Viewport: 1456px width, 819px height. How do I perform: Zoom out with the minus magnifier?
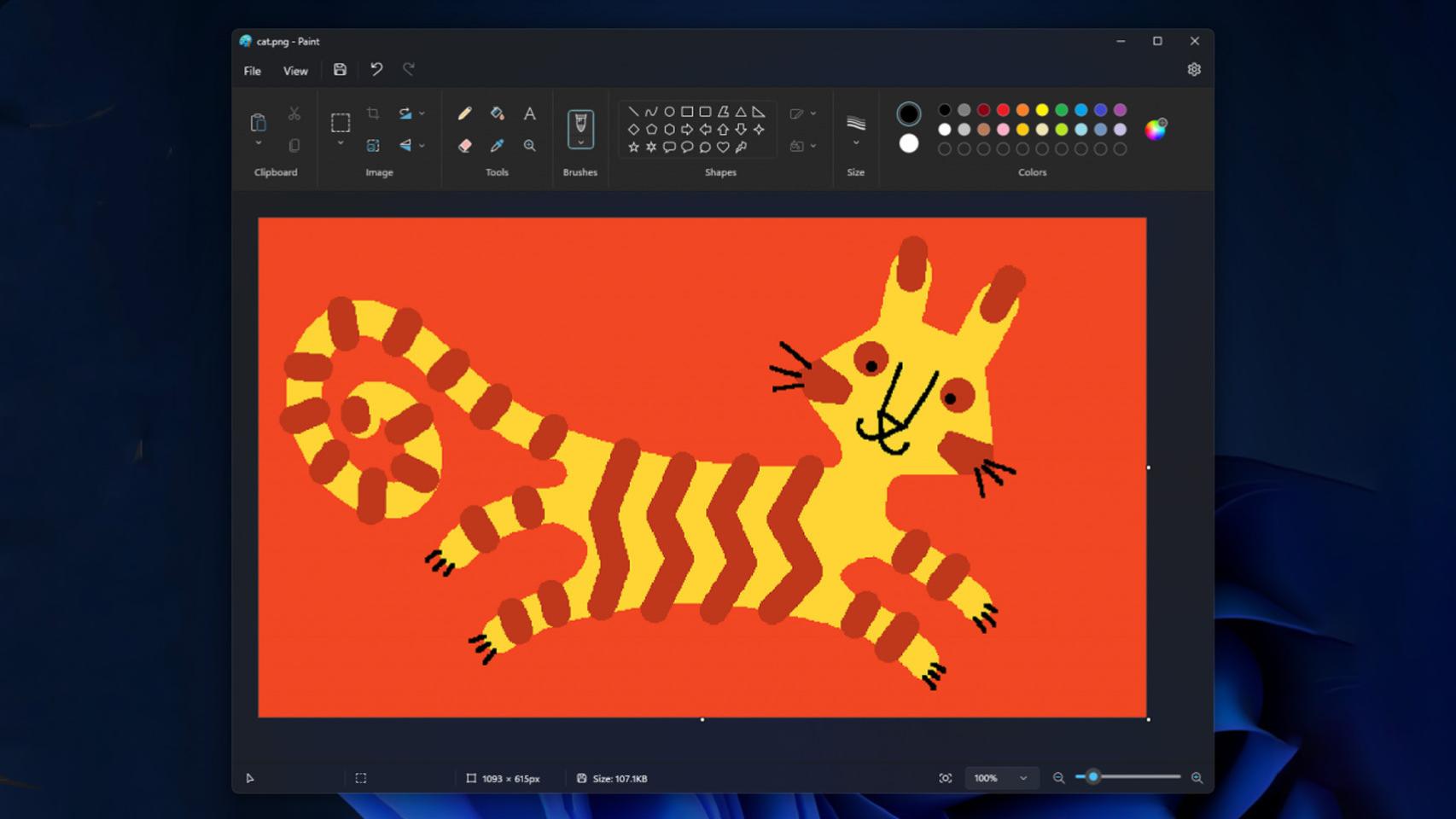pos(1058,778)
